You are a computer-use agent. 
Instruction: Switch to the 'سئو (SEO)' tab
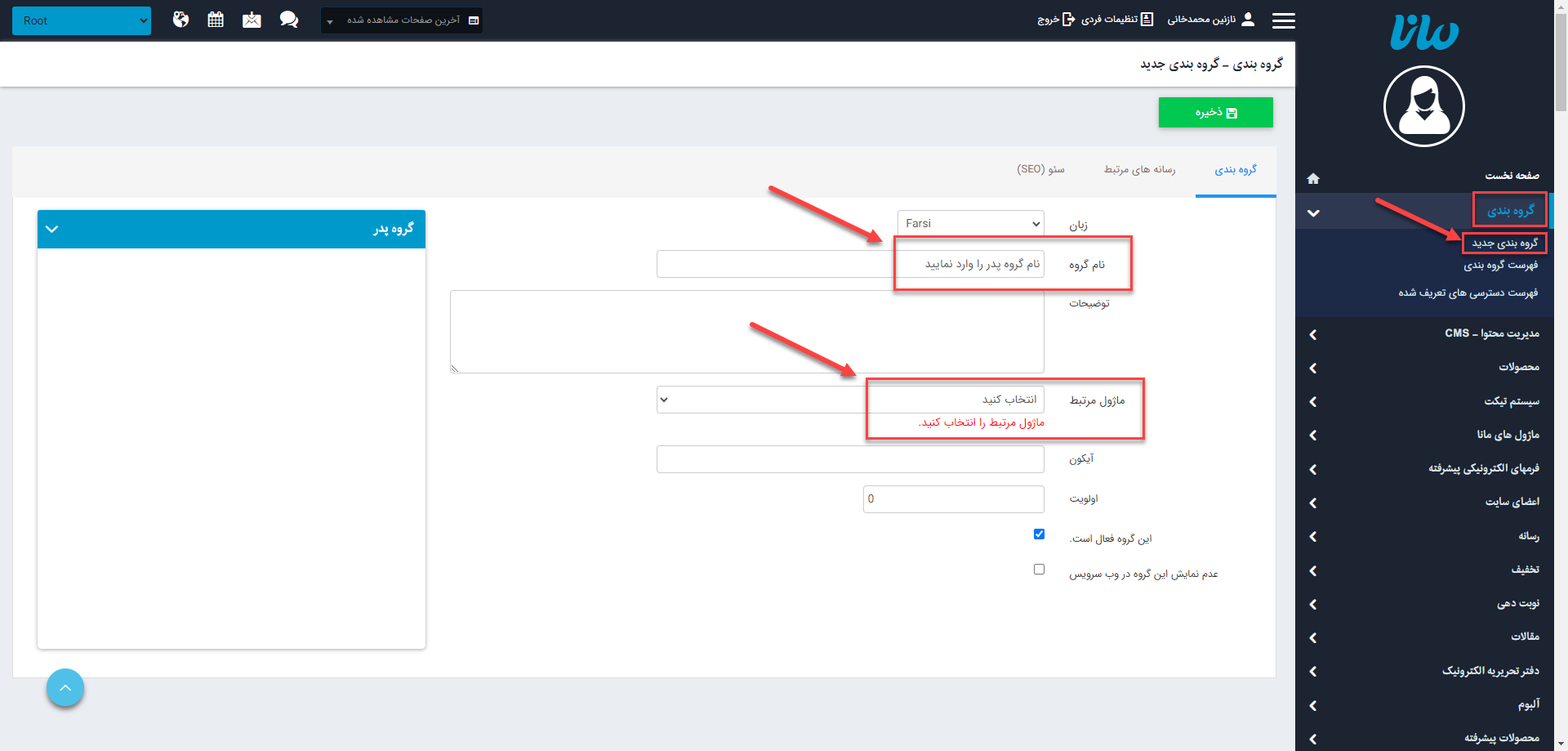1040,169
